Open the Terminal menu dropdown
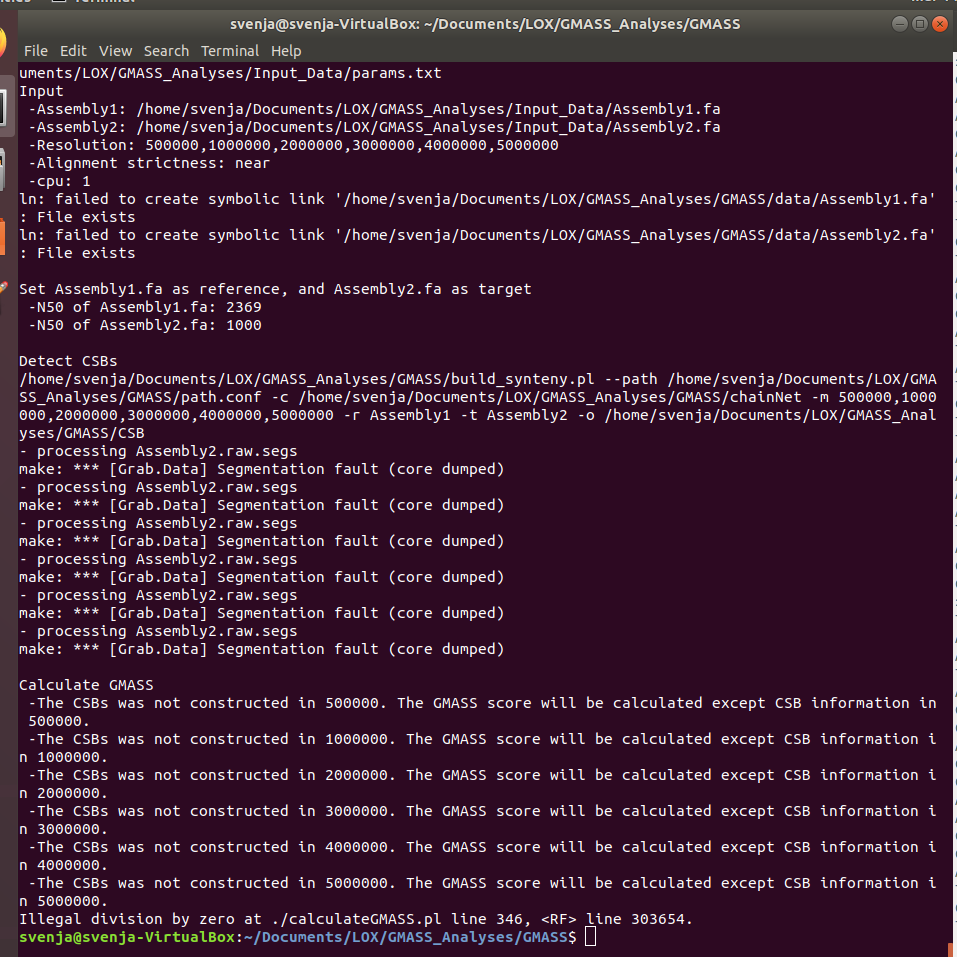 229,50
